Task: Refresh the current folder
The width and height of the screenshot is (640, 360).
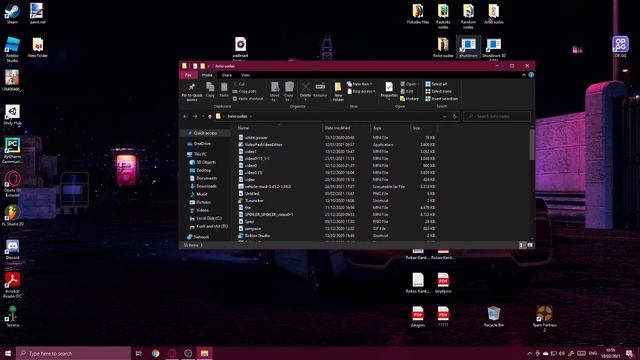Action: coord(454,117)
